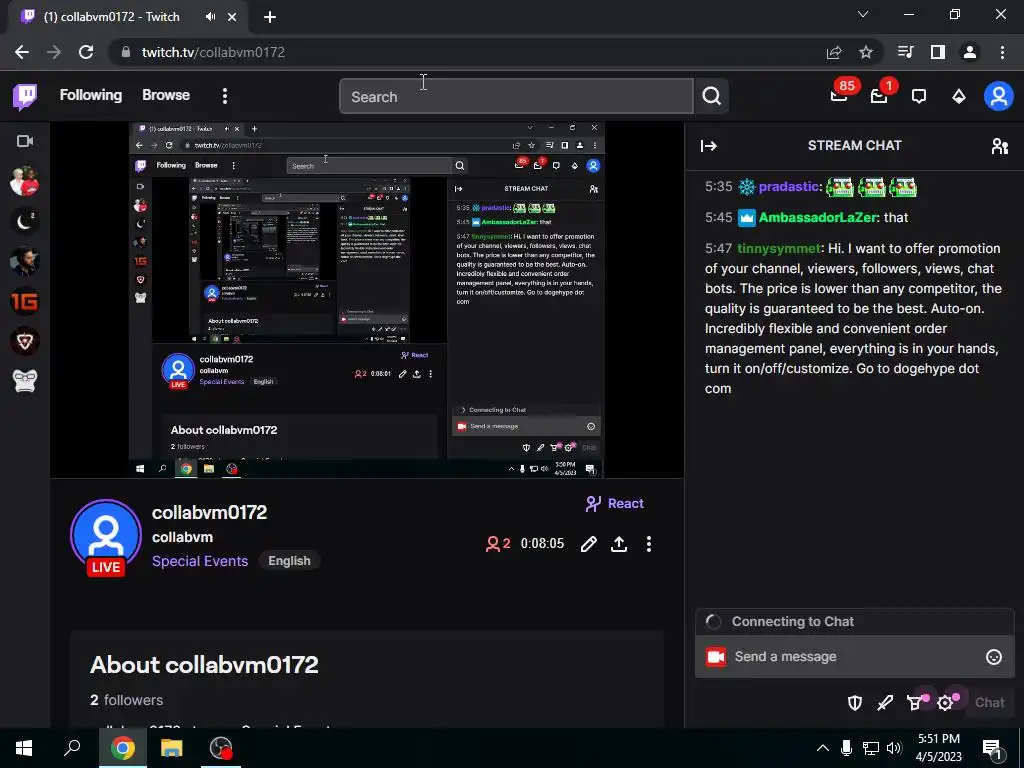Open the browser media control icon
This screenshot has height=768, width=1024.
(905, 52)
